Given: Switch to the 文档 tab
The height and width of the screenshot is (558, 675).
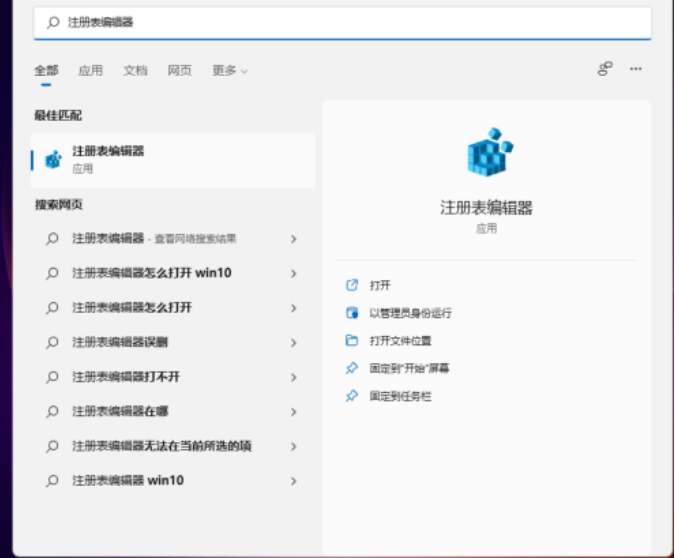Looking at the screenshot, I should pos(135,71).
